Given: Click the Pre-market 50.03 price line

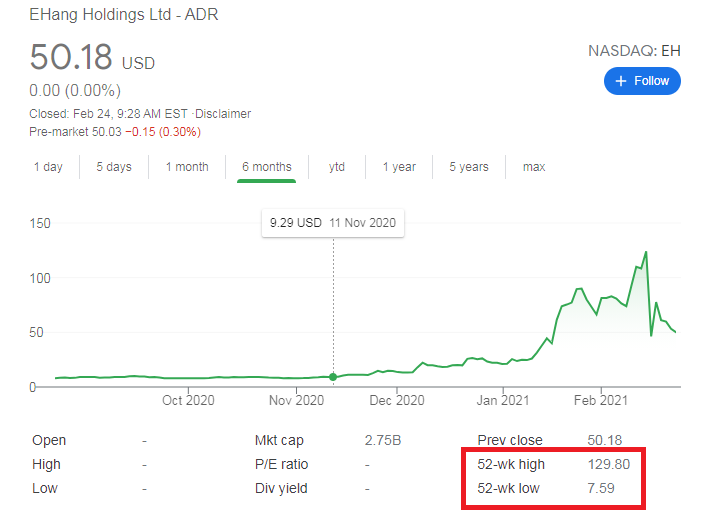Looking at the screenshot, I should (115, 132).
